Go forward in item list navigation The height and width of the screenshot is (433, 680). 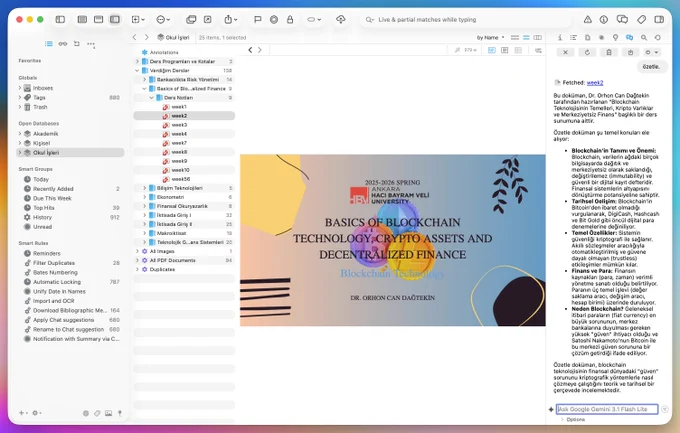coord(147,37)
